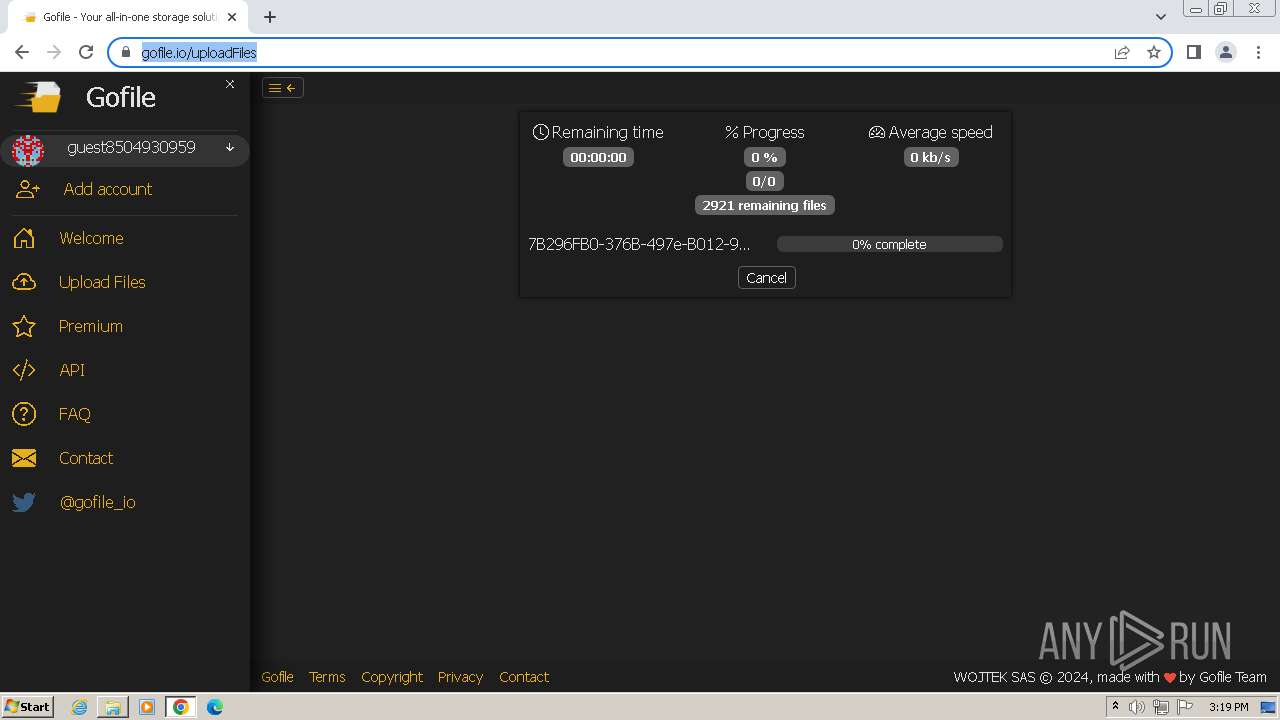Click the Average speed gauge icon
The image size is (1280, 720).
[x=877, y=132]
